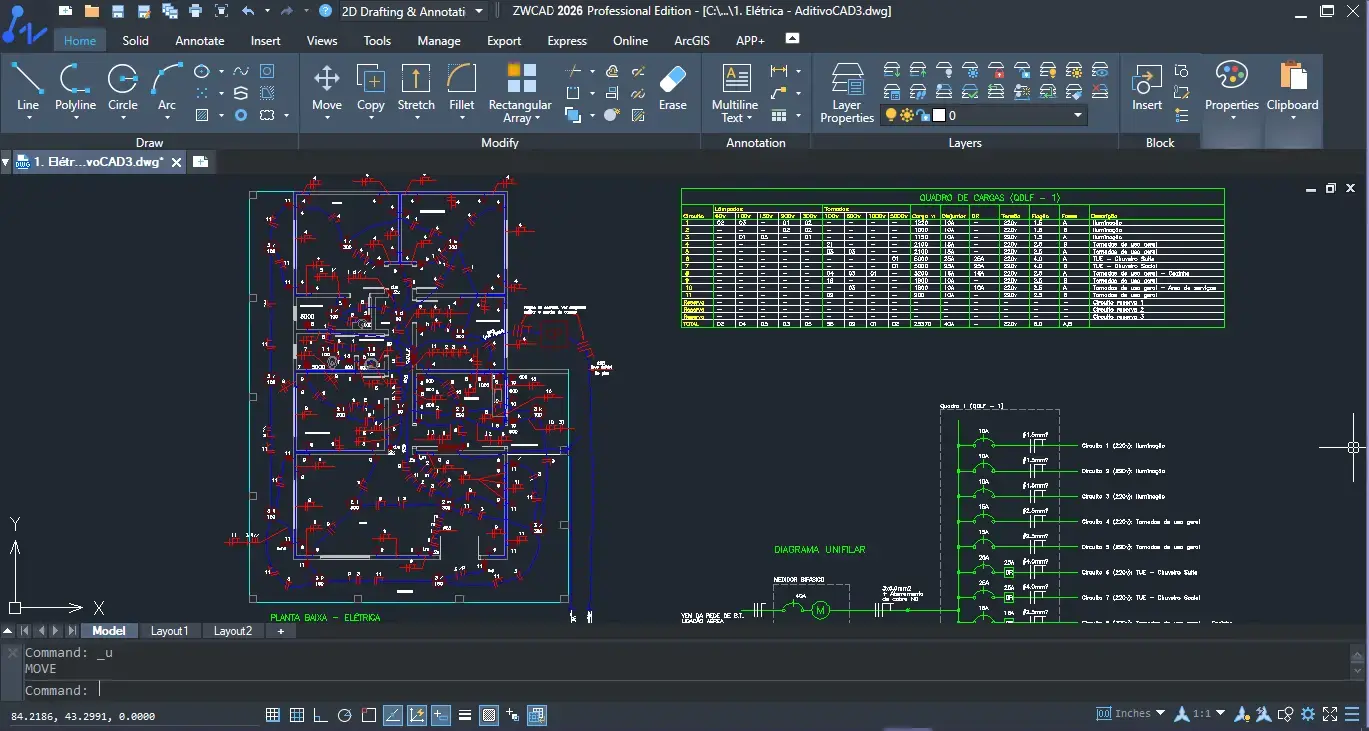Click the Table icon in Annotation panel

pos(779,115)
